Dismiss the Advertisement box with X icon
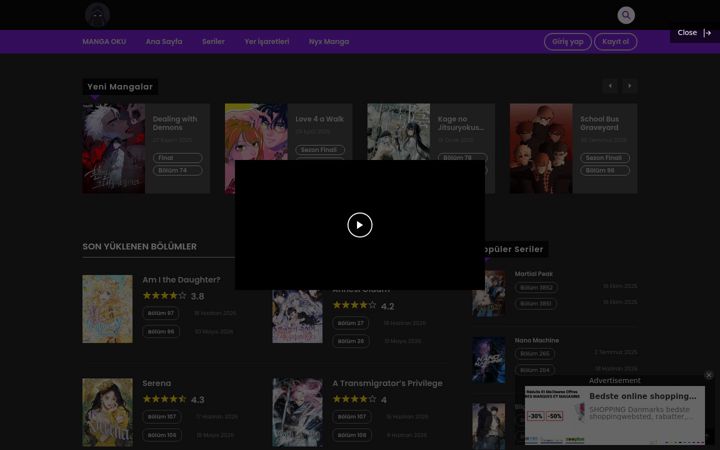 (x=709, y=375)
